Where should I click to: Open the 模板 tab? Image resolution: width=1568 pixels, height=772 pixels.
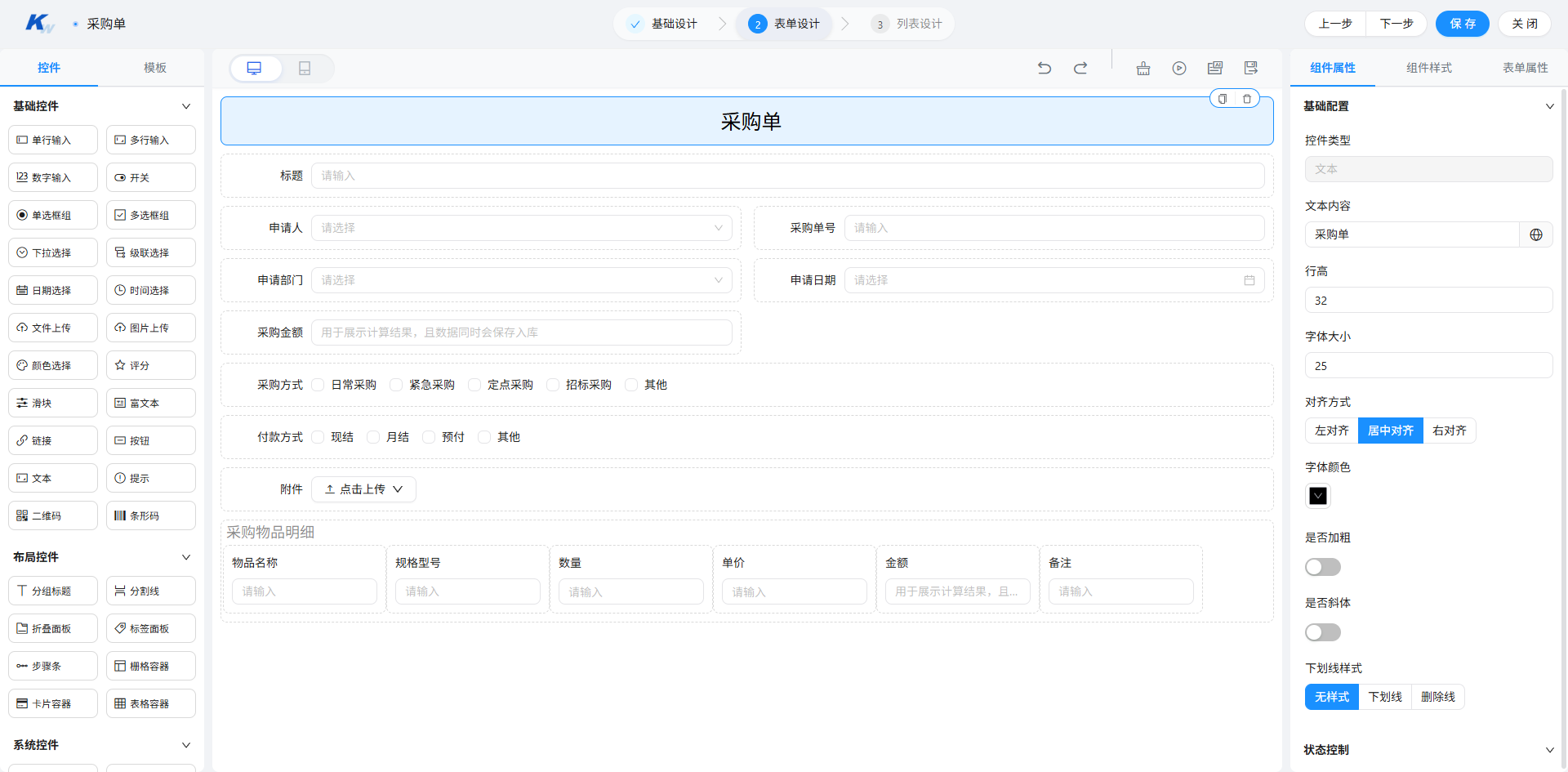(x=155, y=68)
